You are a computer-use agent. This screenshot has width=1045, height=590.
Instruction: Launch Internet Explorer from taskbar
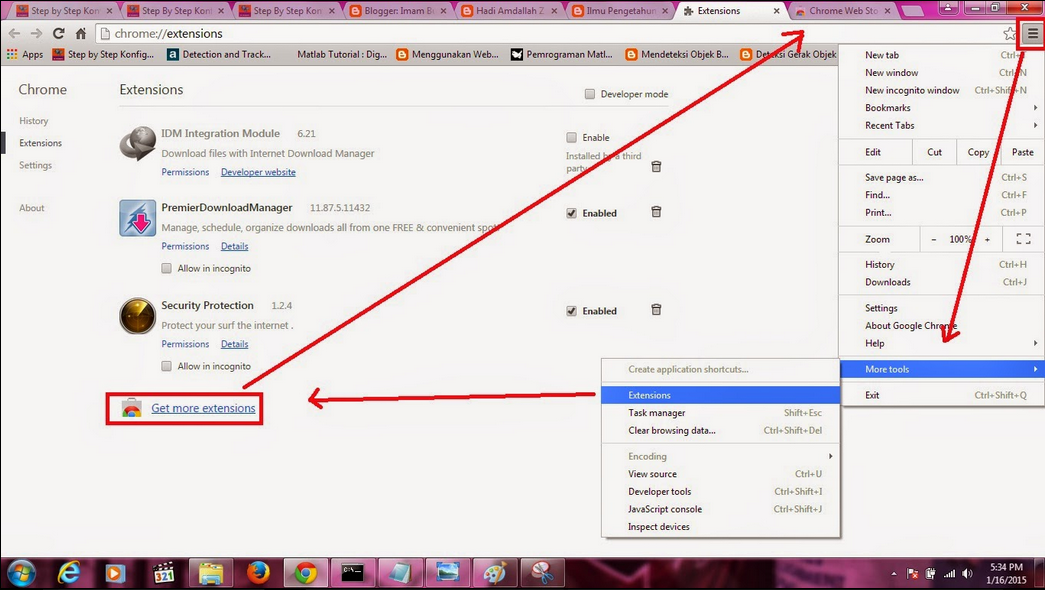click(x=69, y=573)
